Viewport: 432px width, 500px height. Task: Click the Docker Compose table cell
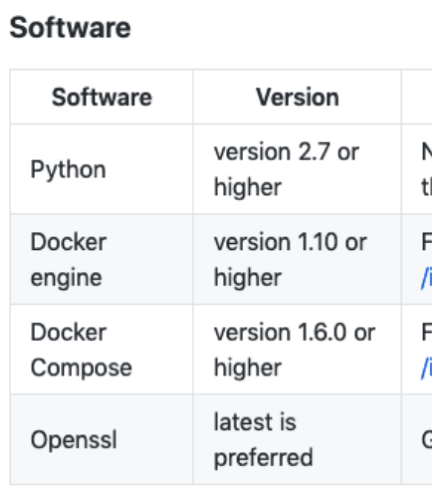102,349
